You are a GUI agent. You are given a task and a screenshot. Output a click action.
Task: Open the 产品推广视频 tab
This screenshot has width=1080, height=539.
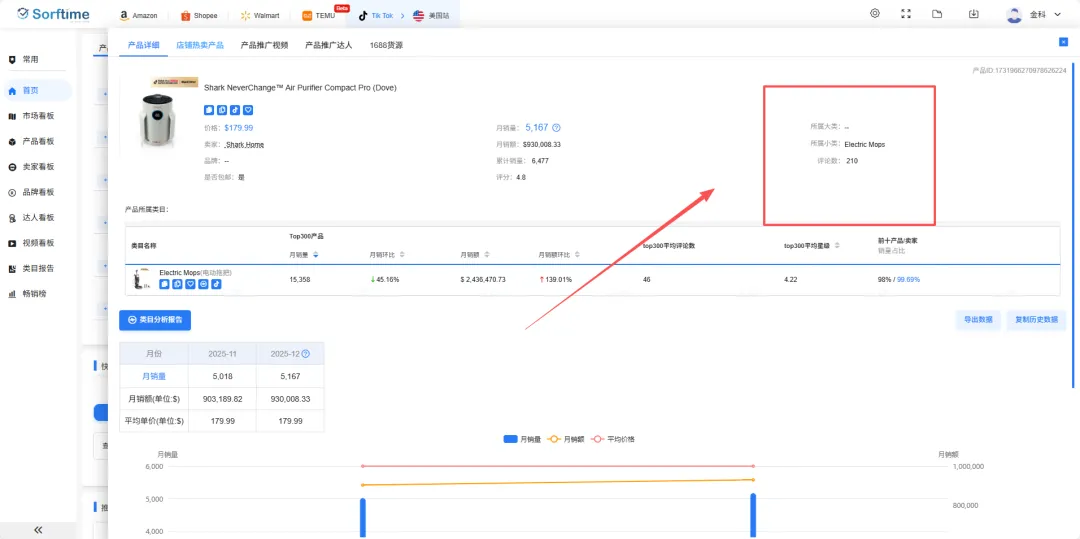(x=264, y=45)
